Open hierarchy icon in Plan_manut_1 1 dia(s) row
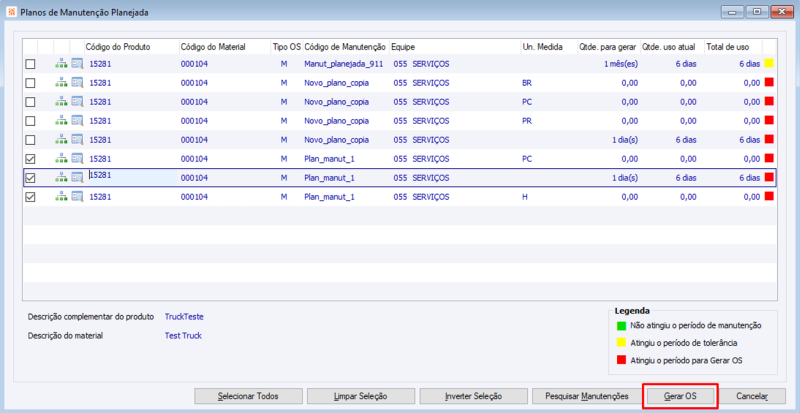This screenshot has width=800, height=413. pos(61,178)
